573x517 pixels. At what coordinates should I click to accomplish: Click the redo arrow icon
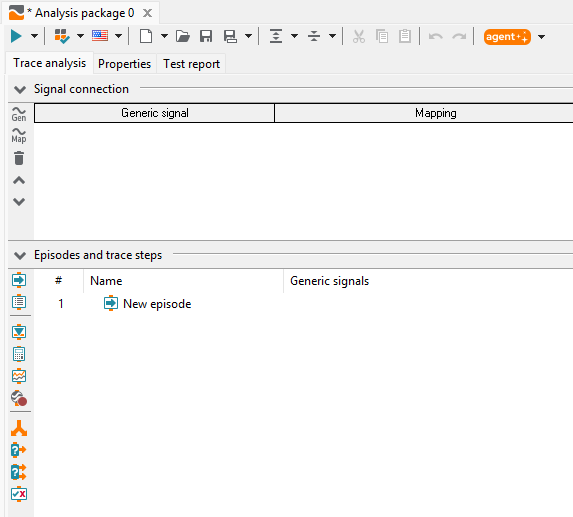coord(459,37)
